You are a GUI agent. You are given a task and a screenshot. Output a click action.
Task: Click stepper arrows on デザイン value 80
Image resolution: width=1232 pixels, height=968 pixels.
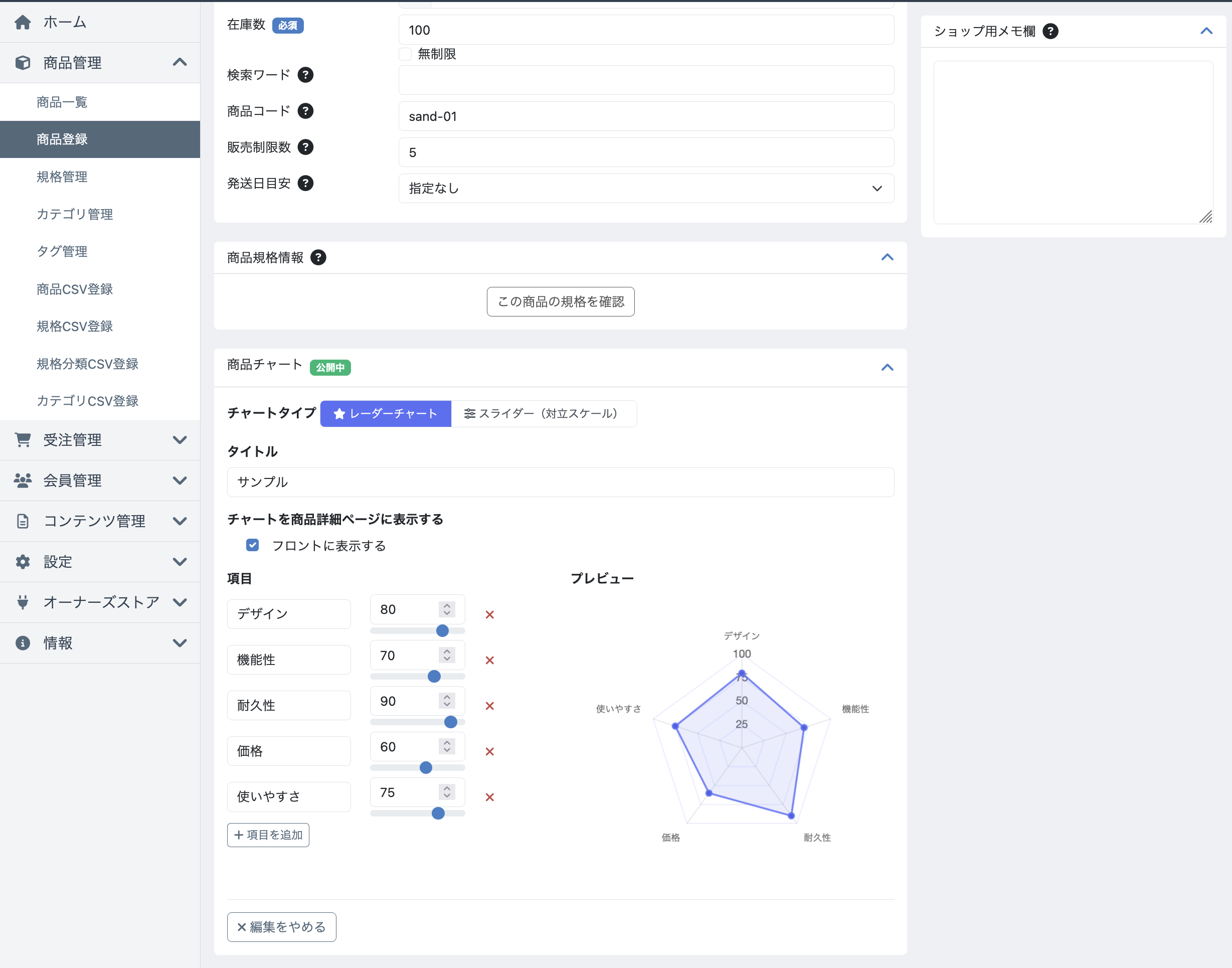(447, 609)
